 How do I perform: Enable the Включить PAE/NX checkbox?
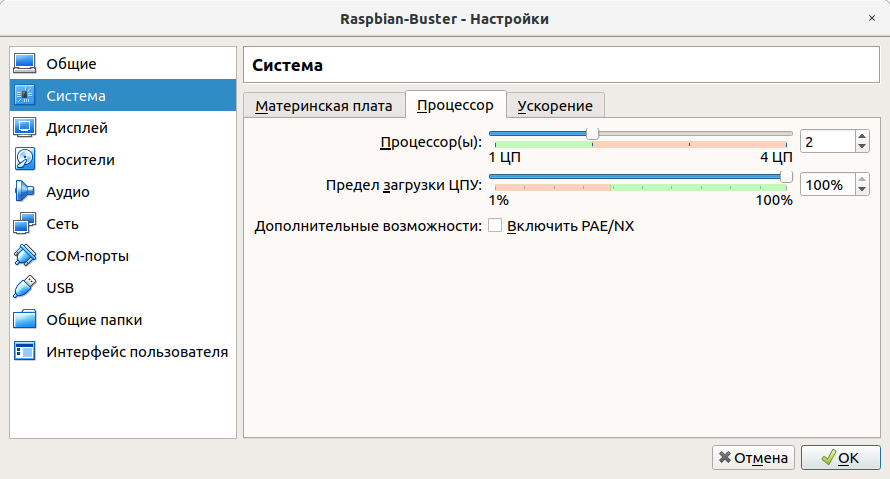coord(495,225)
